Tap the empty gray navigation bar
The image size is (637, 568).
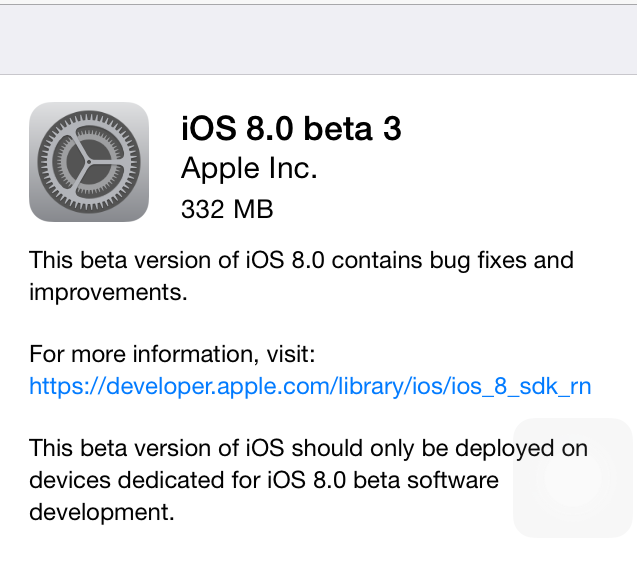(x=318, y=40)
